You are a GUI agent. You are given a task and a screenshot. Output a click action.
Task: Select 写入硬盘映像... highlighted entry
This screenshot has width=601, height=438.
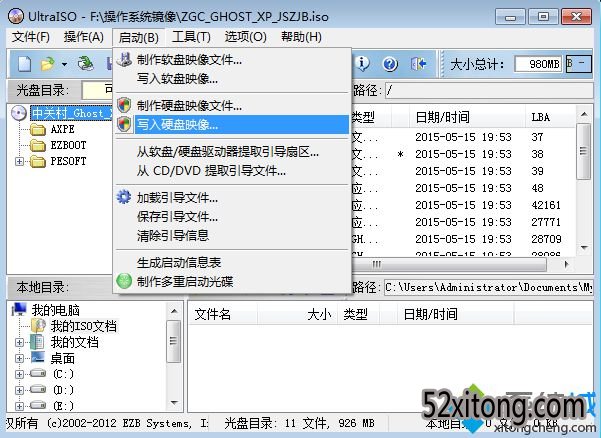[x=233, y=125]
